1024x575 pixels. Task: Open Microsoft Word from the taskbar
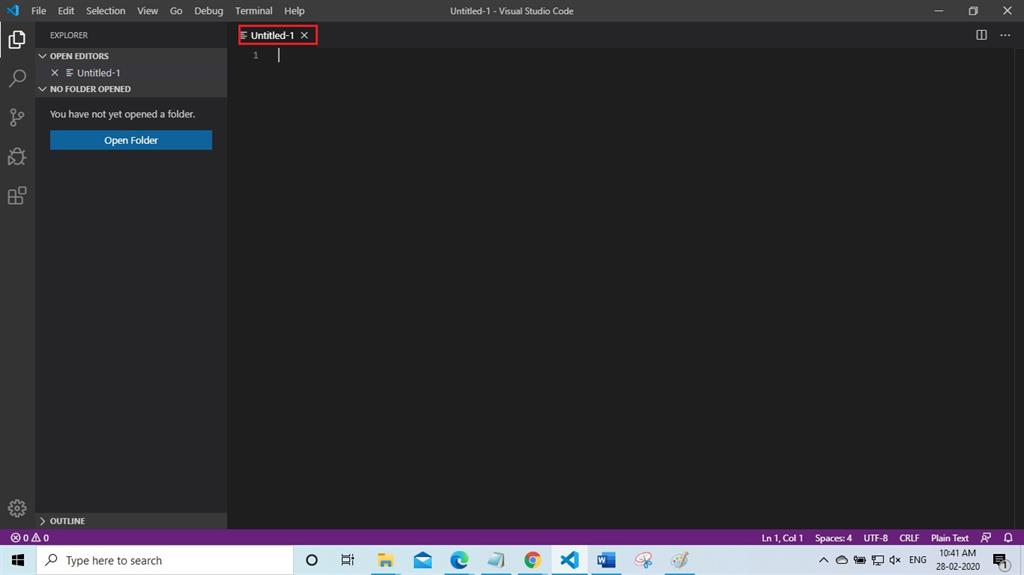606,560
